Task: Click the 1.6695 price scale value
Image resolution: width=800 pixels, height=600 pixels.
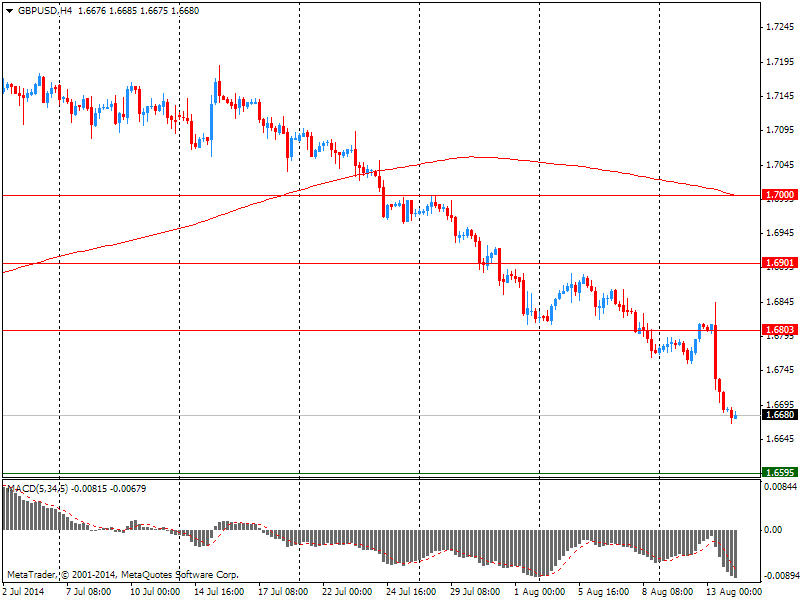Action: [x=781, y=405]
